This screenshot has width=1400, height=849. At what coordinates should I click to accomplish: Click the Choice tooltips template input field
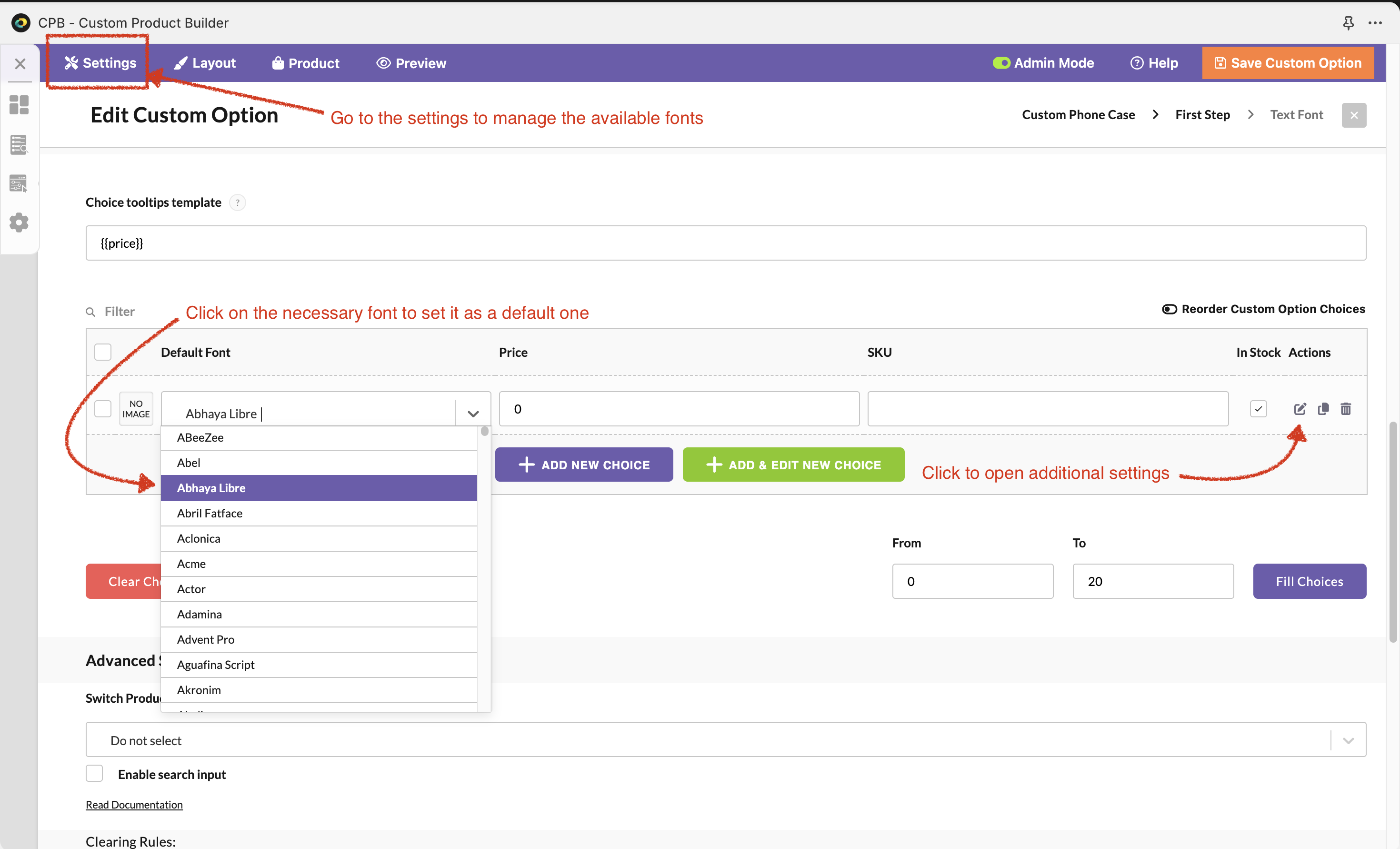tap(726, 243)
